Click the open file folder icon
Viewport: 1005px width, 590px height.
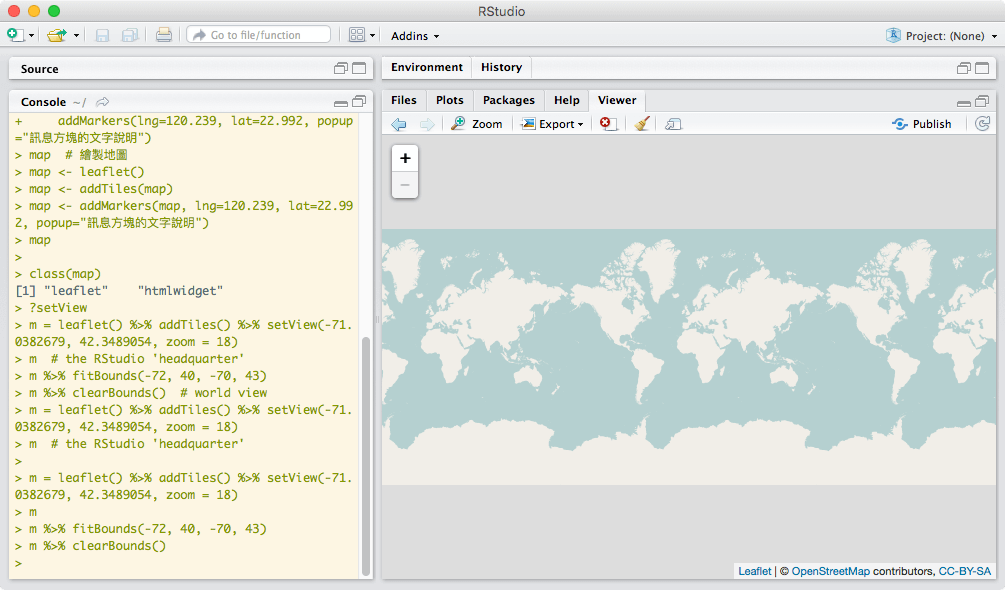(x=57, y=35)
